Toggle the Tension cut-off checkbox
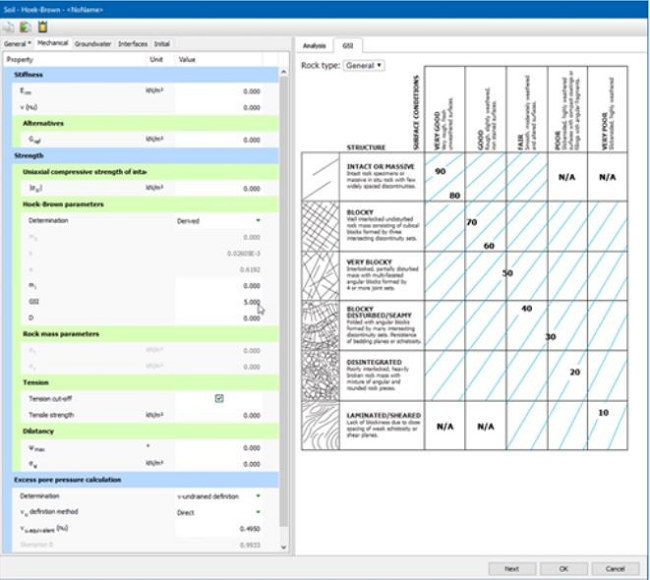Viewport: 650px width, 580px height. tap(219, 398)
